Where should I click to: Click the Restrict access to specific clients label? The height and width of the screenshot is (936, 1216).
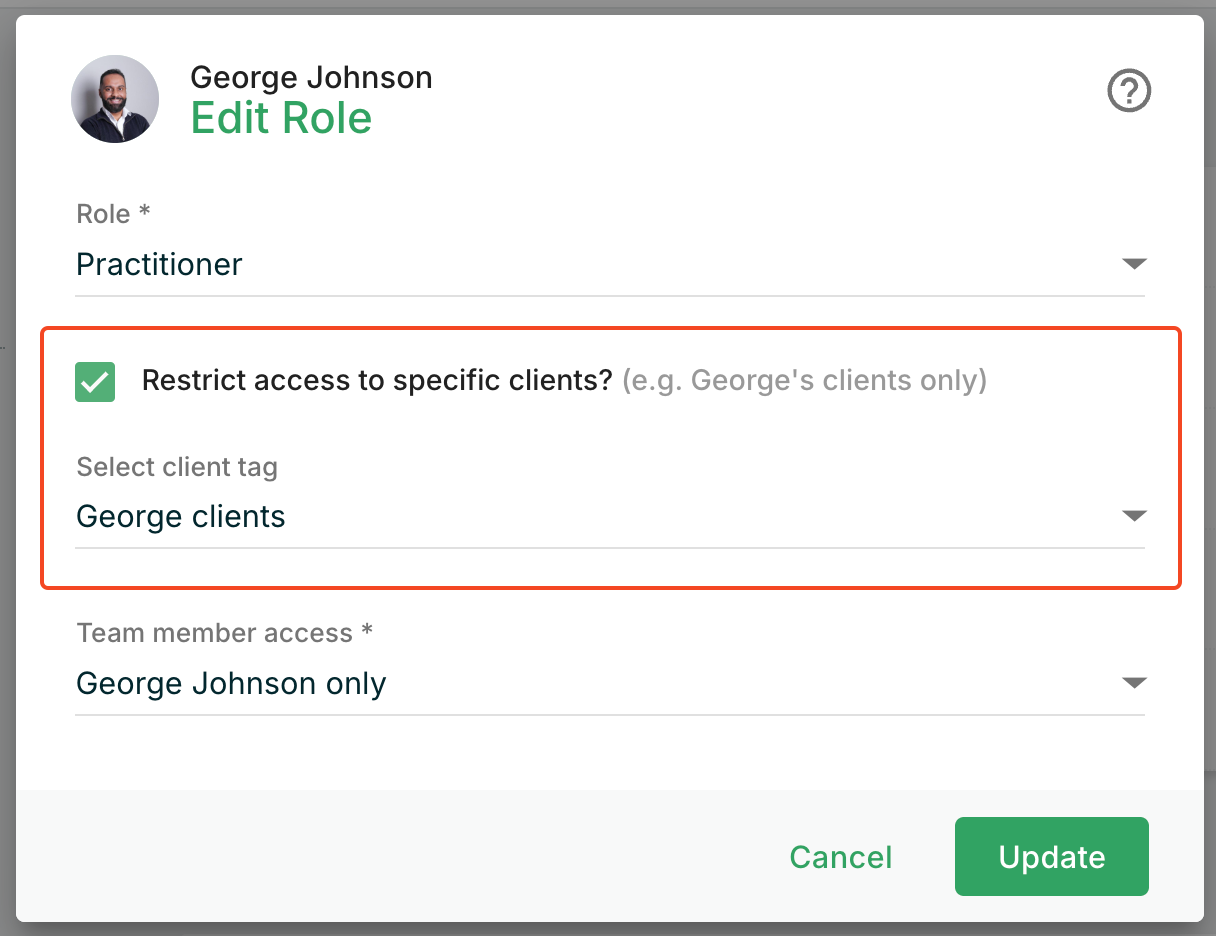click(376, 381)
